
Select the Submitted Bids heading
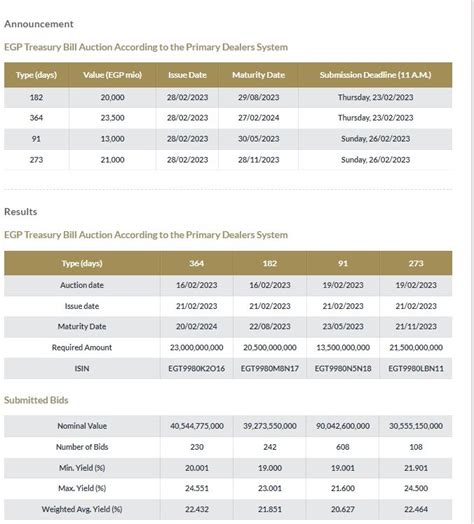pos(36,400)
